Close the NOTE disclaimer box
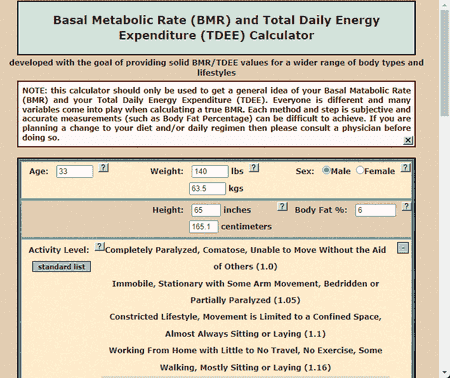 point(408,141)
